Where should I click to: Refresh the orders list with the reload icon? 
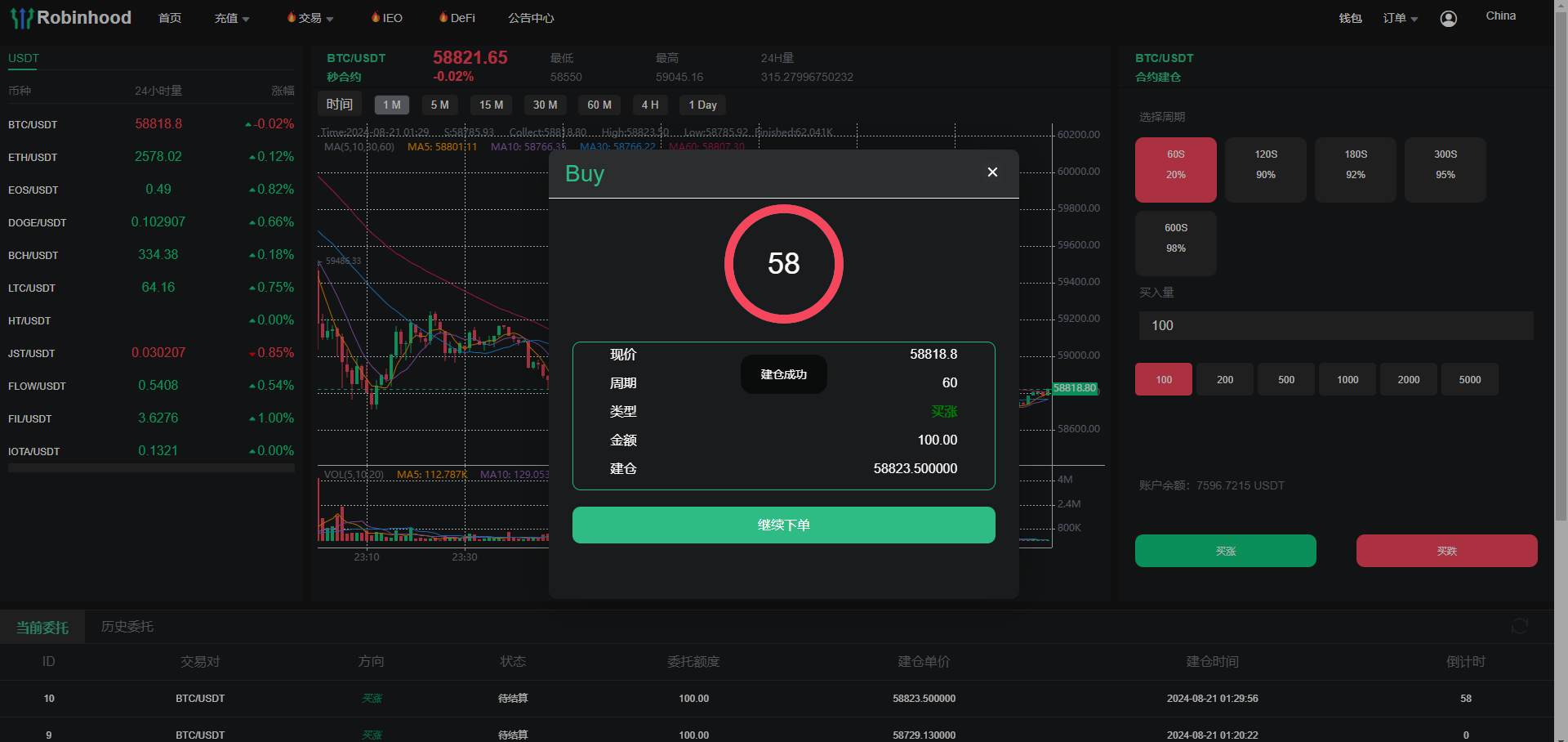click(x=1520, y=626)
